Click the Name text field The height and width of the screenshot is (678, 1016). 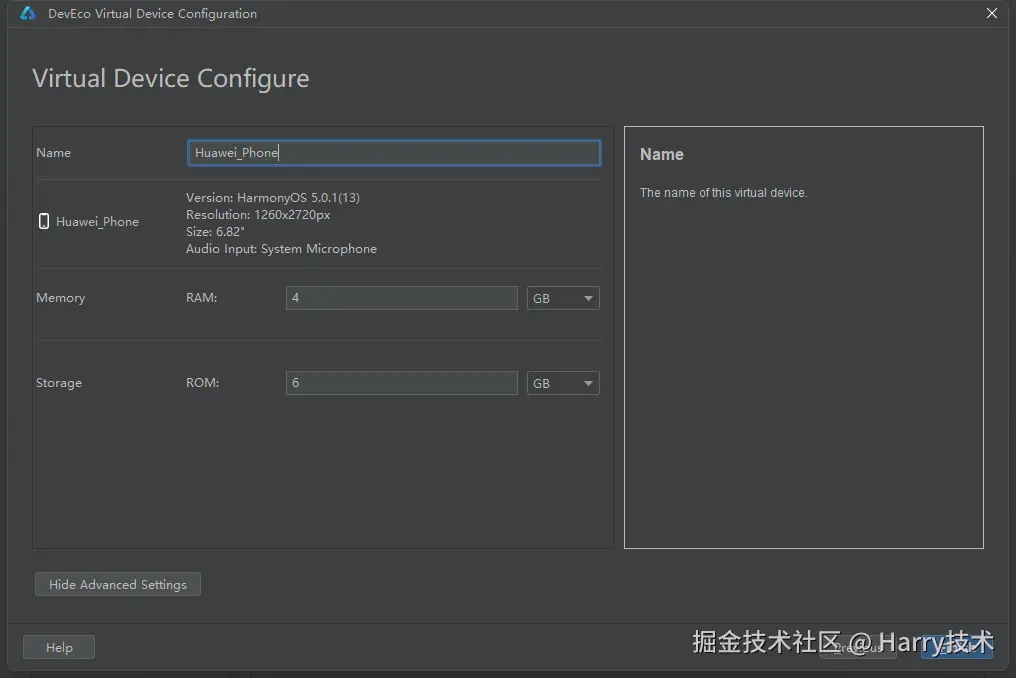point(394,153)
